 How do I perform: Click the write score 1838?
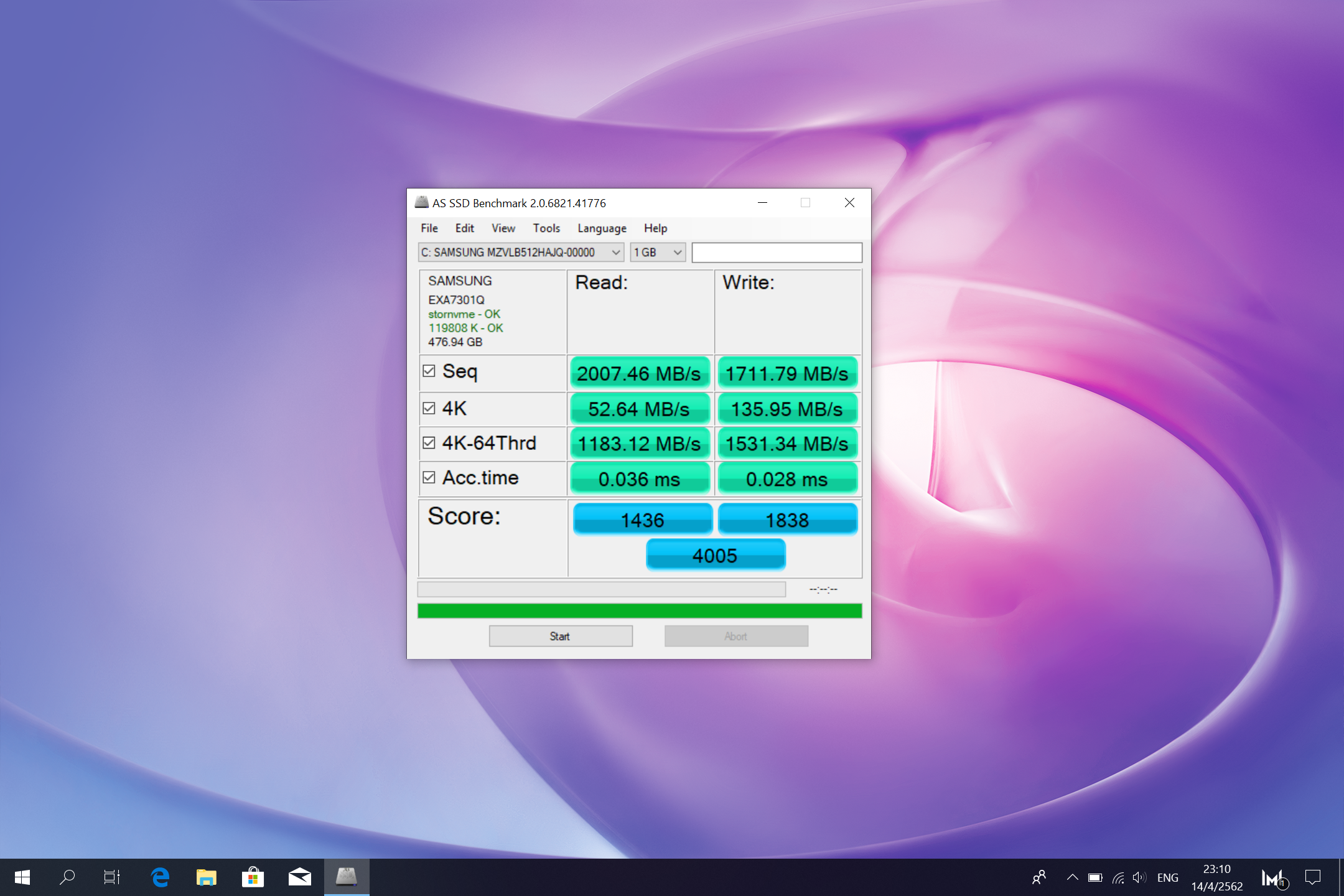[x=788, y=519]
